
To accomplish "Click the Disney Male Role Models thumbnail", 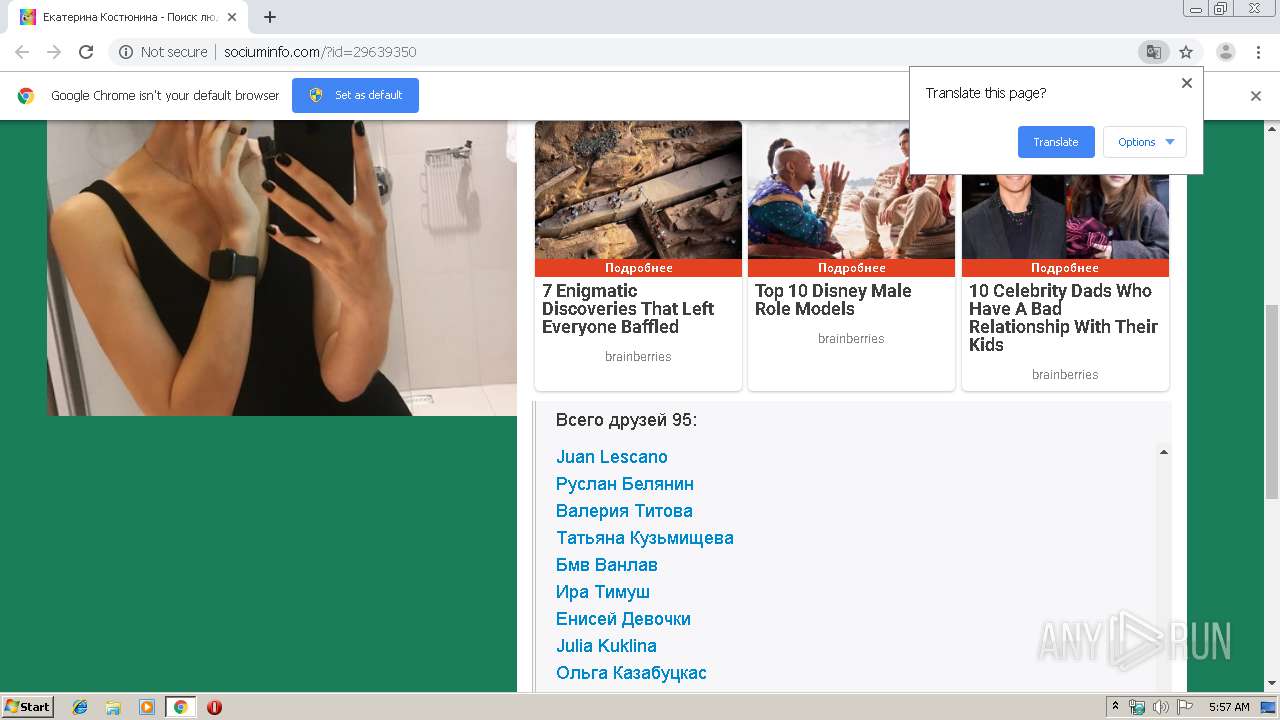I will tap(851, 190).
